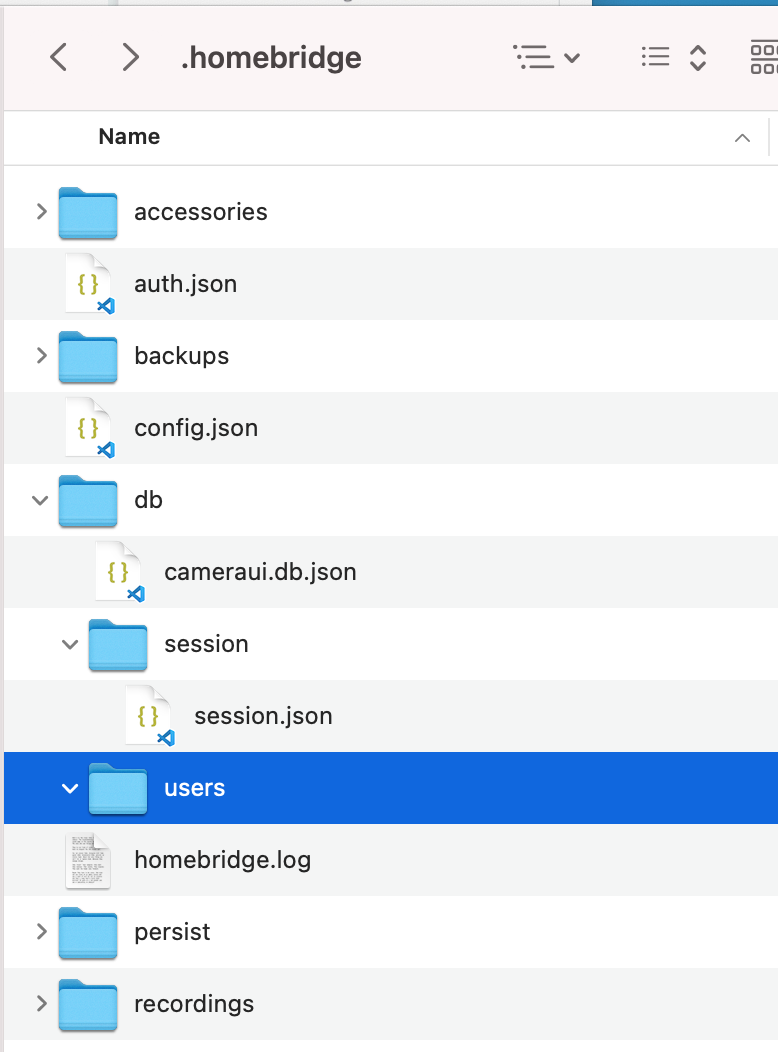This screenshot has width=778, height=1052.
Task: Collapse the session folder
Action: click(x=69, y=644)
